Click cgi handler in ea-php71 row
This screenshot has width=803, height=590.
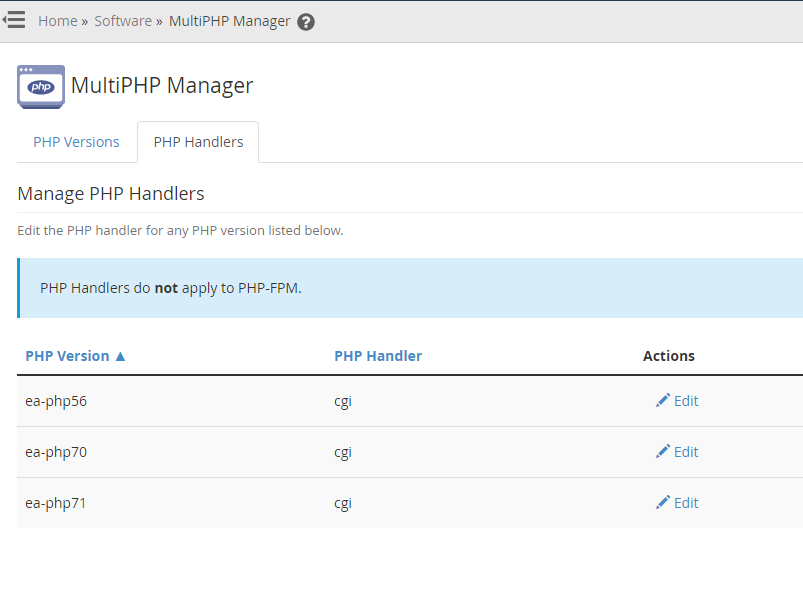point(343,503)
